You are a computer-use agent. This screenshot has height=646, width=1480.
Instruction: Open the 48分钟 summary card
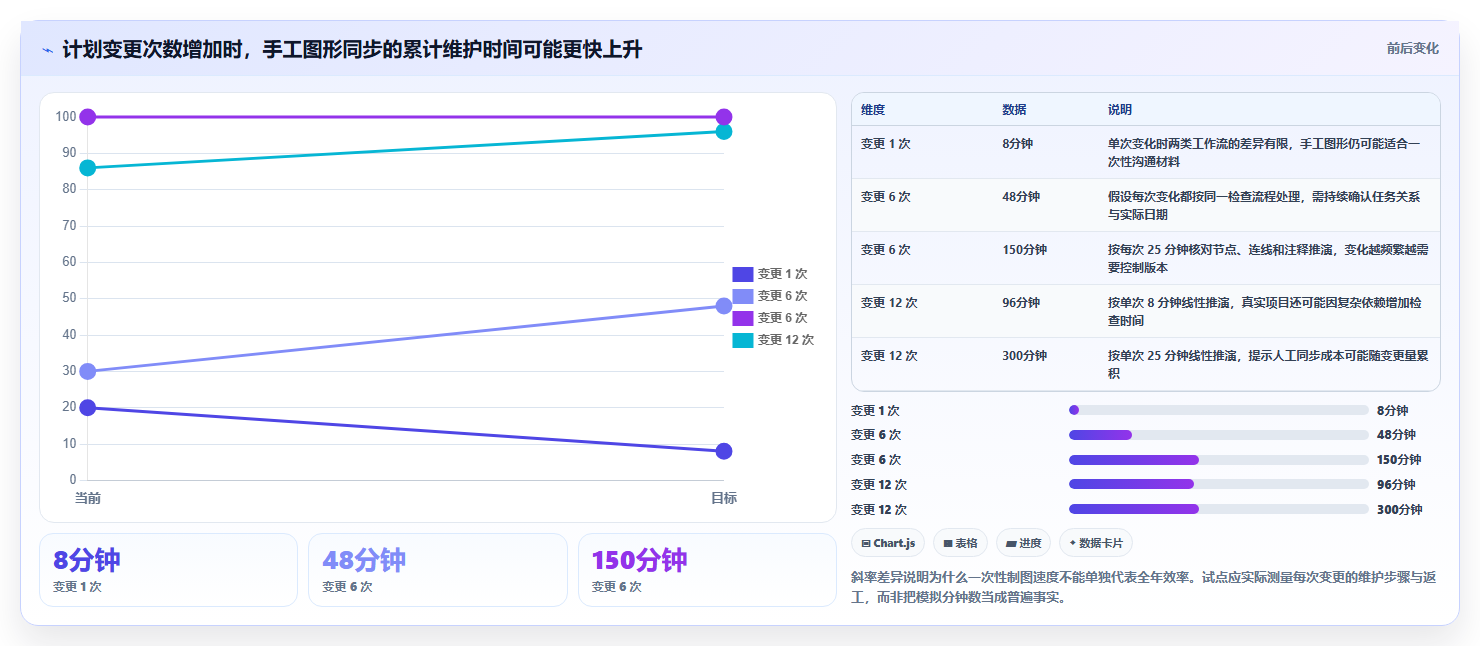tap(438, 570)
